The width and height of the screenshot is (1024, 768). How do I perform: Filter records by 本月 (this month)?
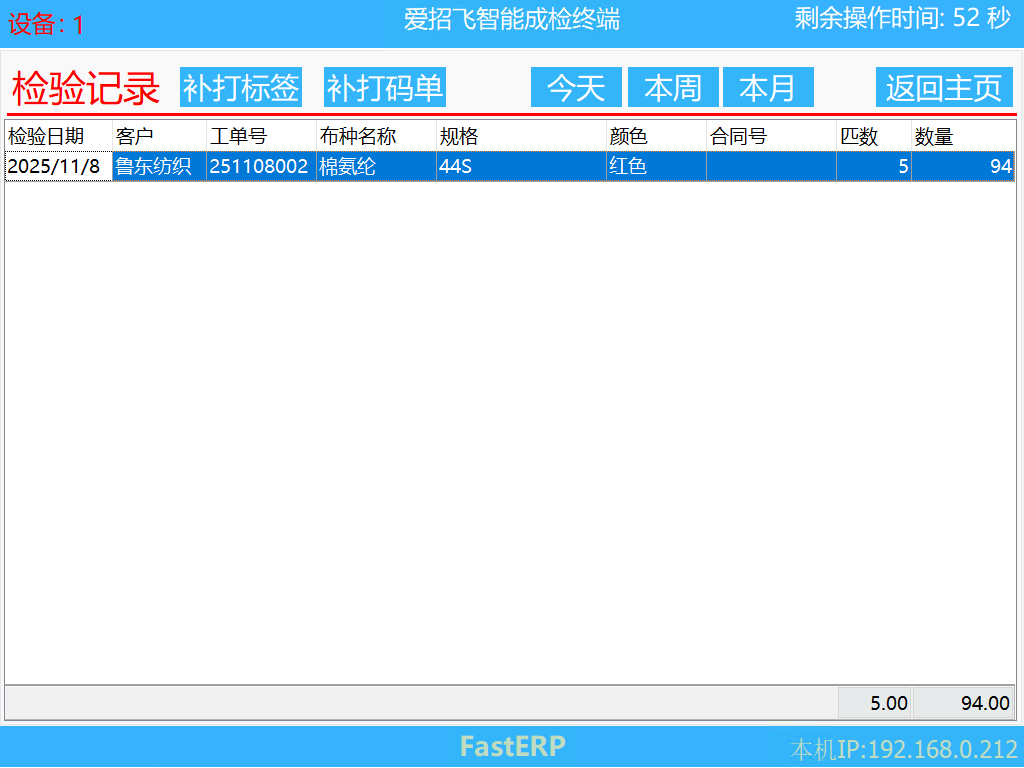[768, 88]
